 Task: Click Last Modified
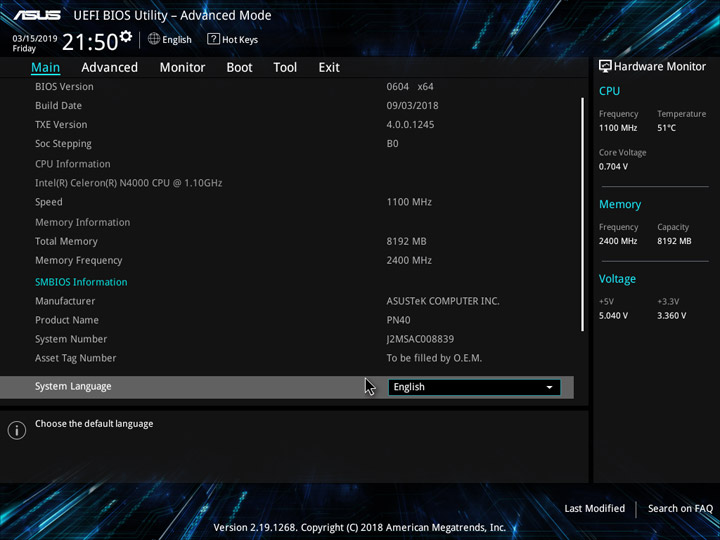594,508
